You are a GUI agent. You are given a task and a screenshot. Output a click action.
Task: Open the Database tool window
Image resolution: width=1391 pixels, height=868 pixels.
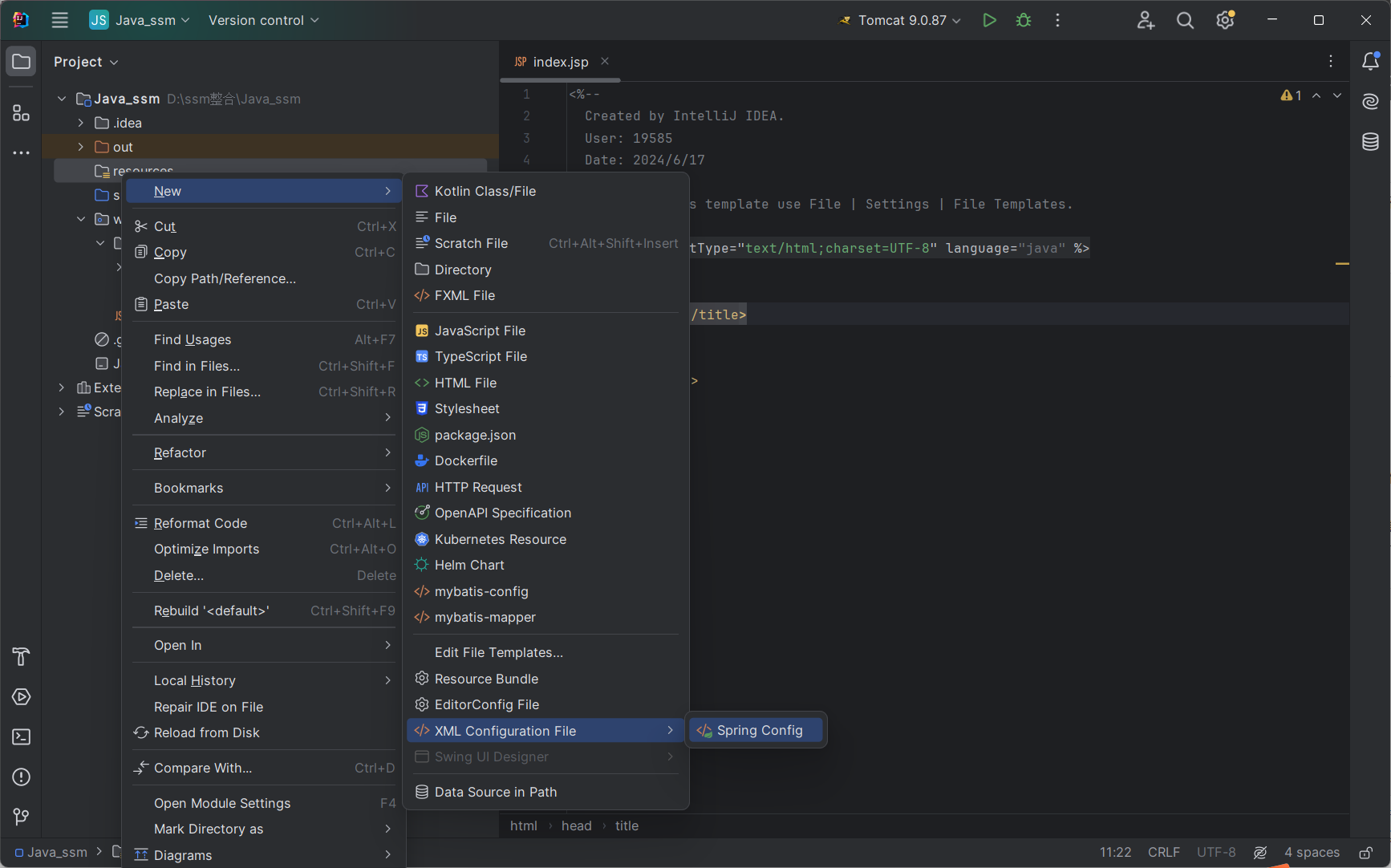click(1370, 142)
